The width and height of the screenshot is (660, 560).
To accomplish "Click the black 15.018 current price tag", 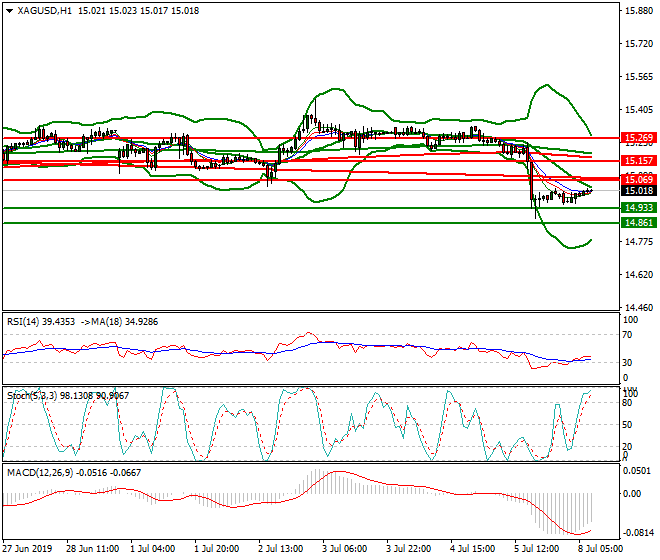I will coord(637,190).
